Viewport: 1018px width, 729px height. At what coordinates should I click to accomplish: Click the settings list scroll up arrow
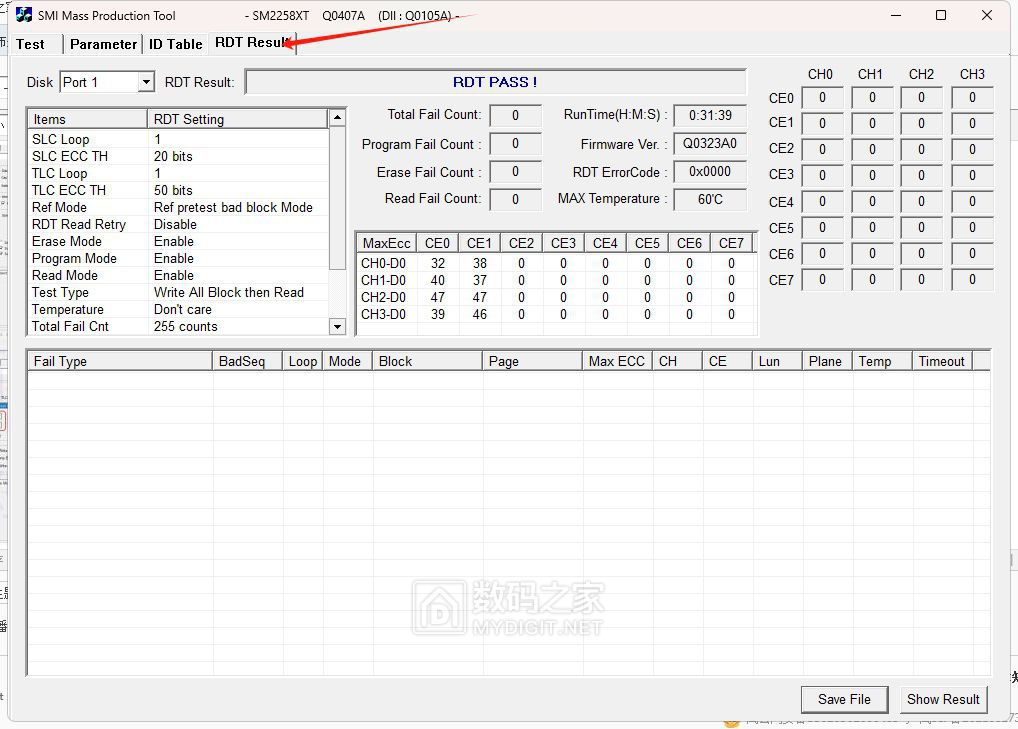(338, 117)
